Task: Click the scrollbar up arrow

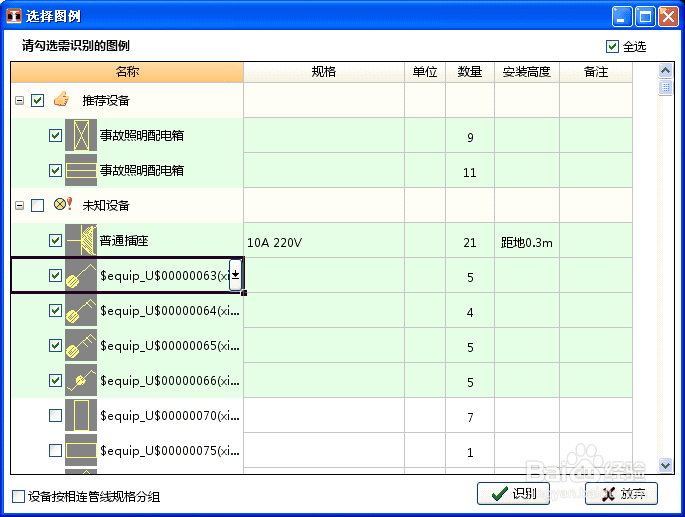Action: pos(665,70)
